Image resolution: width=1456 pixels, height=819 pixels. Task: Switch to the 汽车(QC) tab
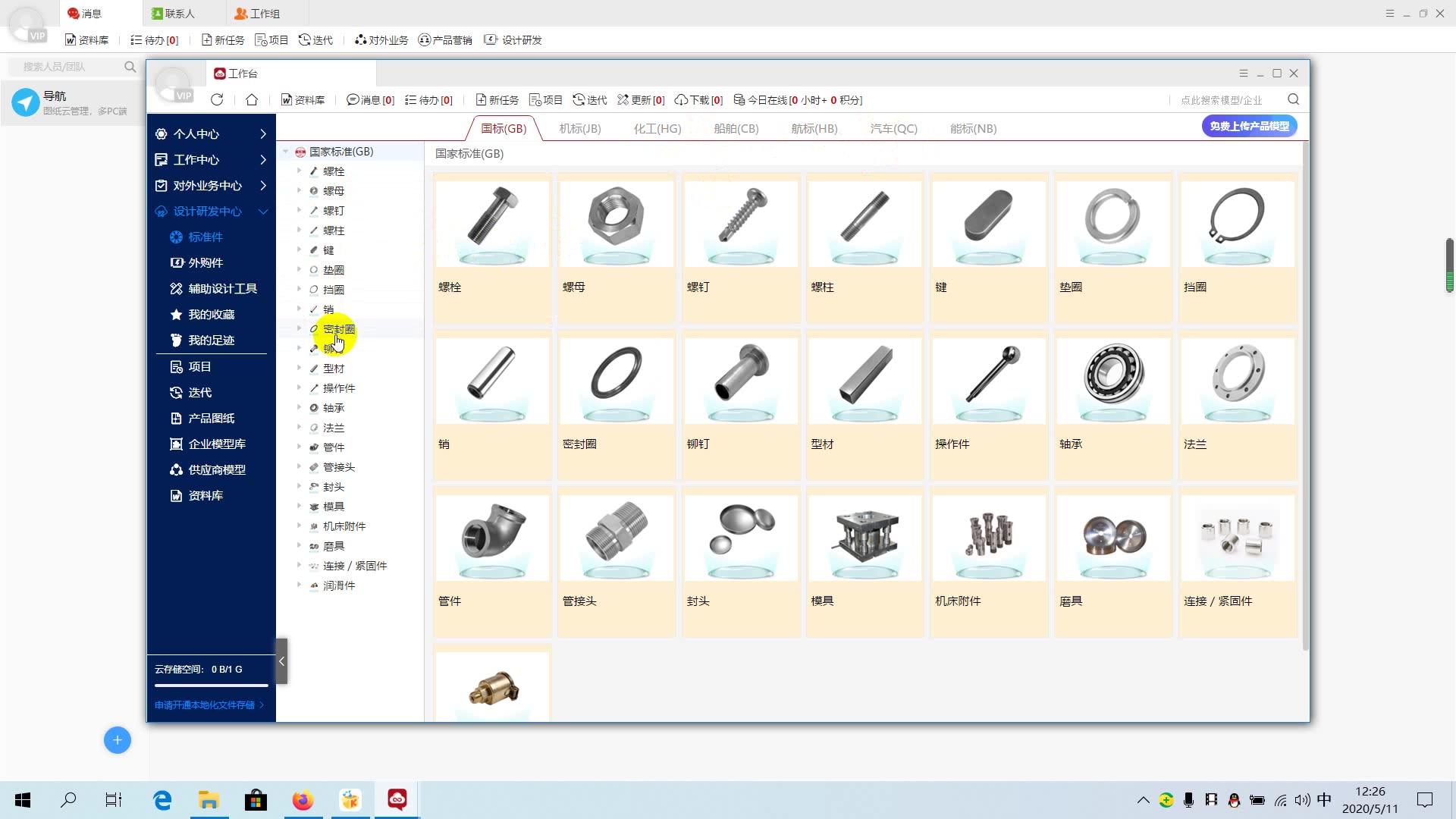click(x=893, y=128)
